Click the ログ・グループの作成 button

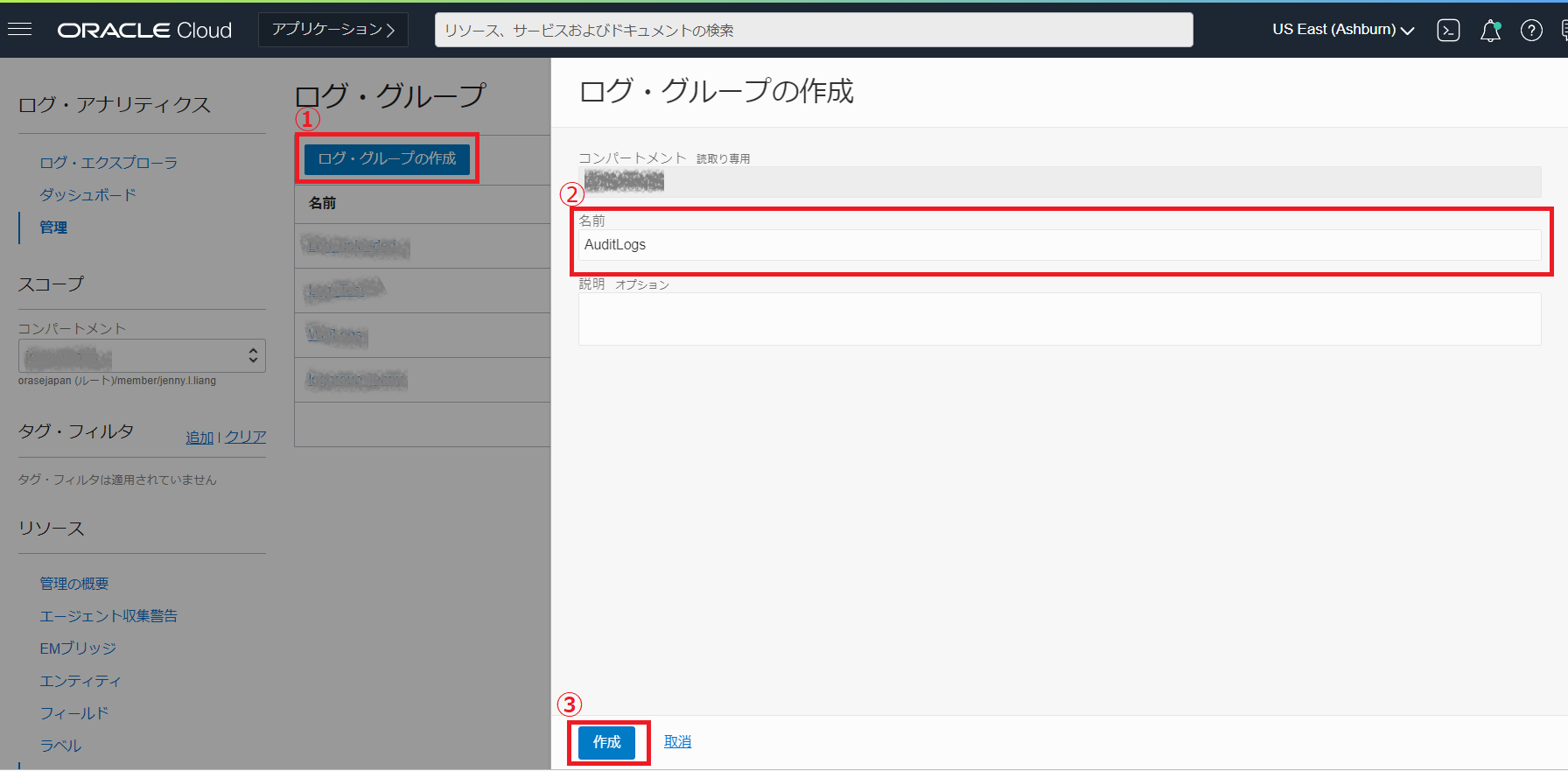click(387, 158)
